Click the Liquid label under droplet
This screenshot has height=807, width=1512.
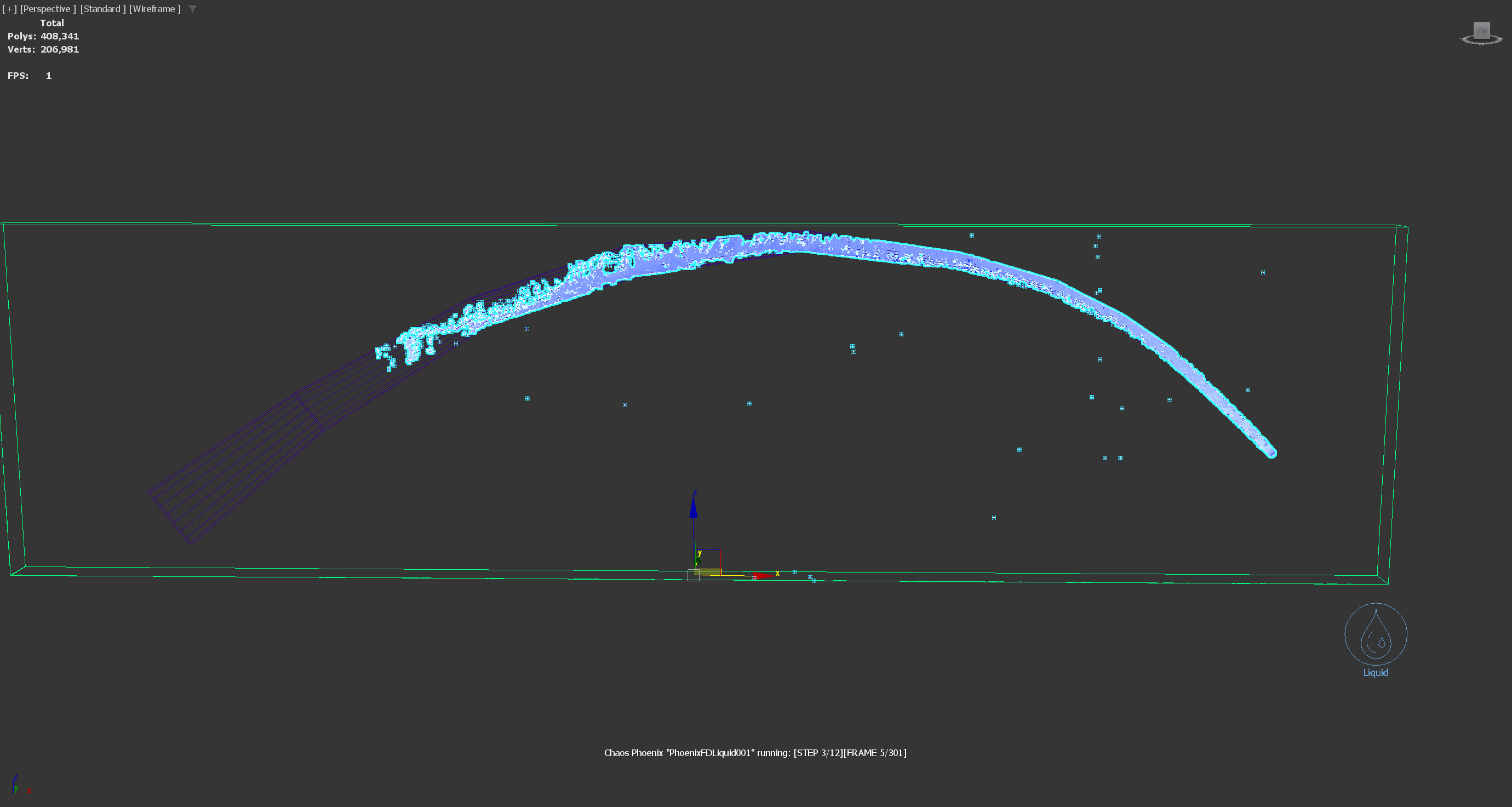(1375, 673)
